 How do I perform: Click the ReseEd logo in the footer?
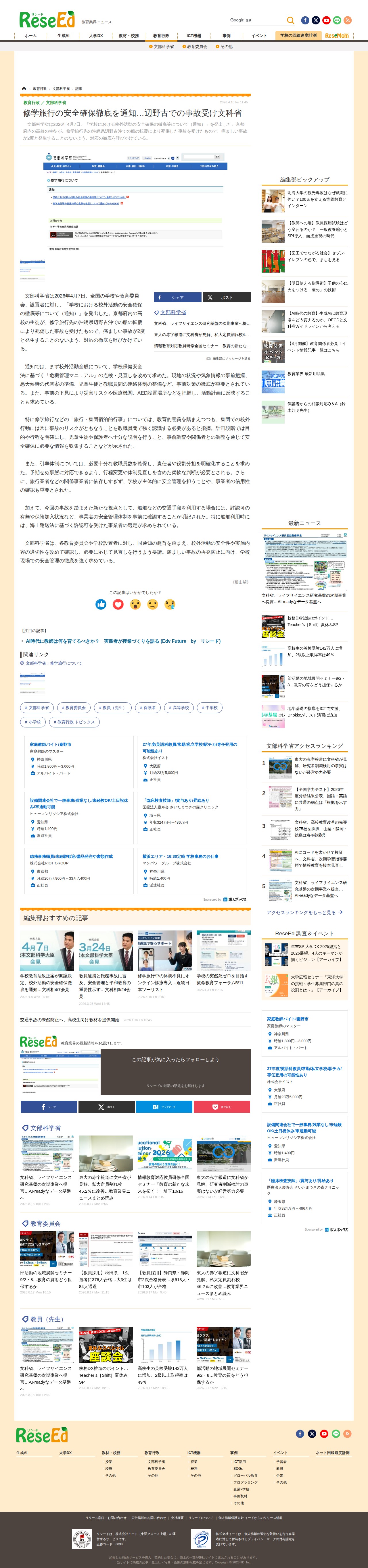click(x=41, y=1434)
